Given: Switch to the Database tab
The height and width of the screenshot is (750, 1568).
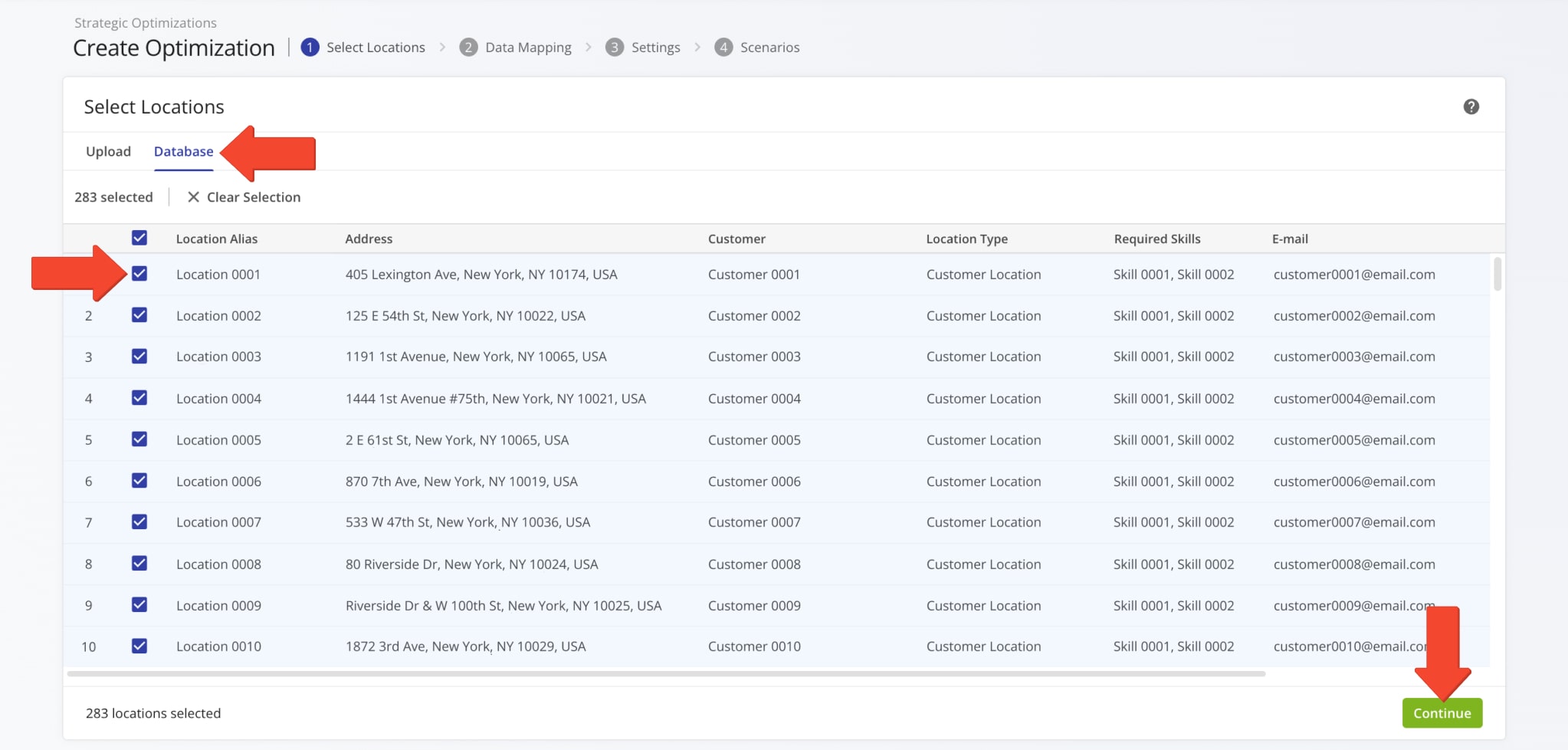Looking at the screenshot, I should coord(182,151).
